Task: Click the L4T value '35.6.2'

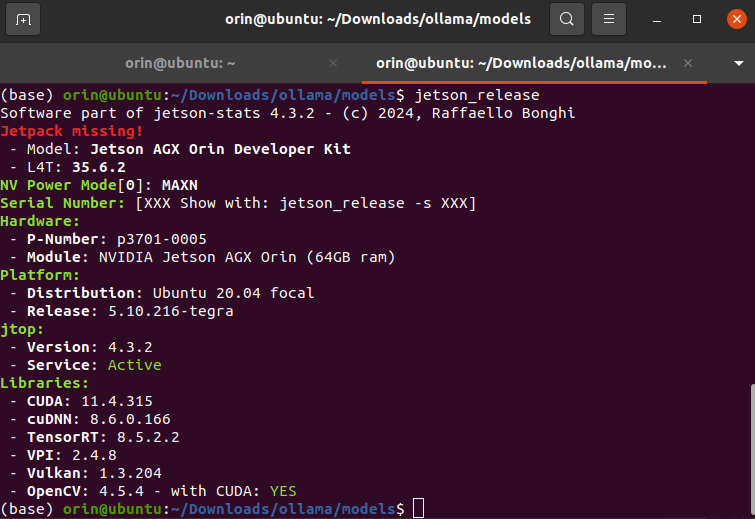Action: pos(99,167)
